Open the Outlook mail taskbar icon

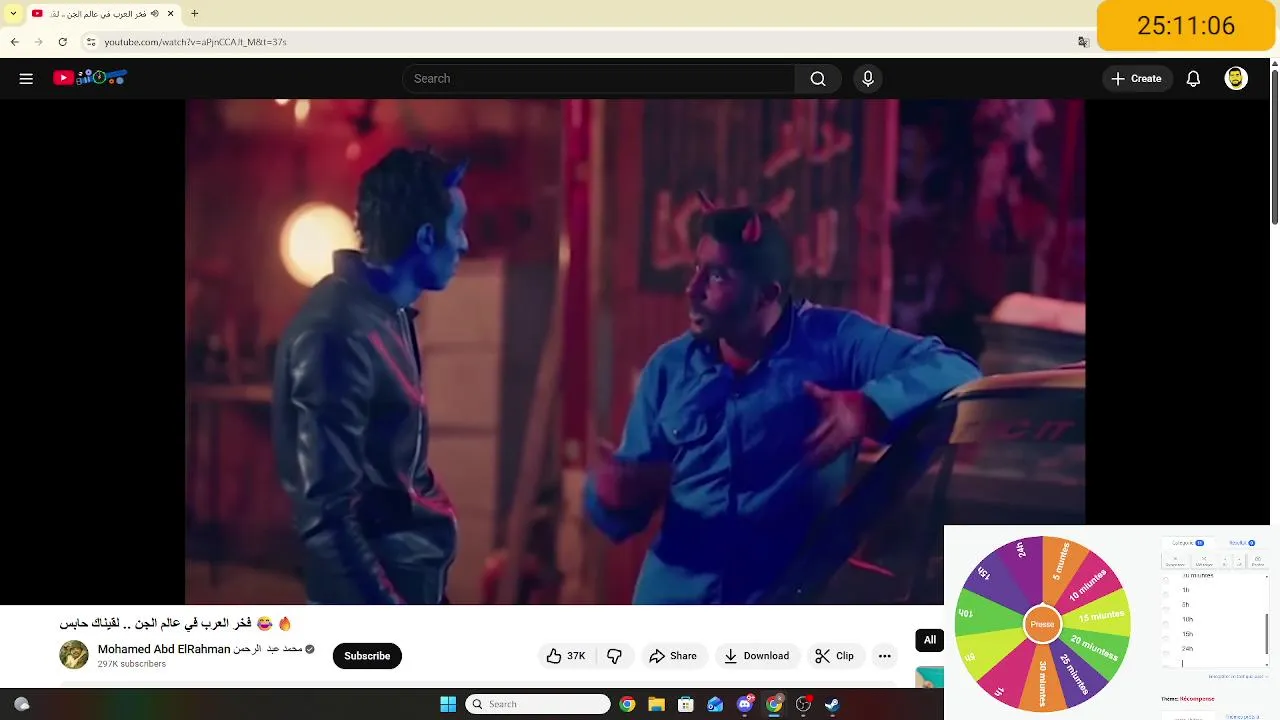click(715, 704)
